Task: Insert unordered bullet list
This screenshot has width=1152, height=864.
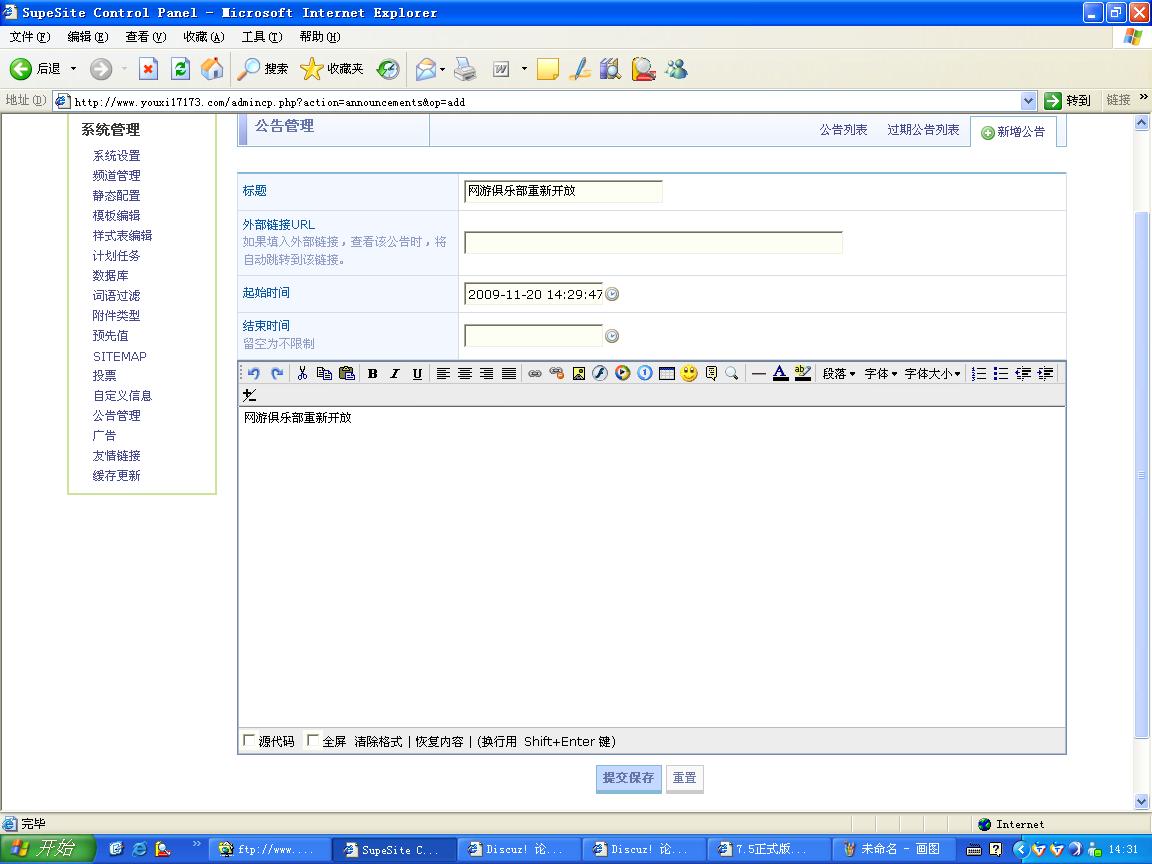Action: pyautogui.click(x=1001, y=373)
